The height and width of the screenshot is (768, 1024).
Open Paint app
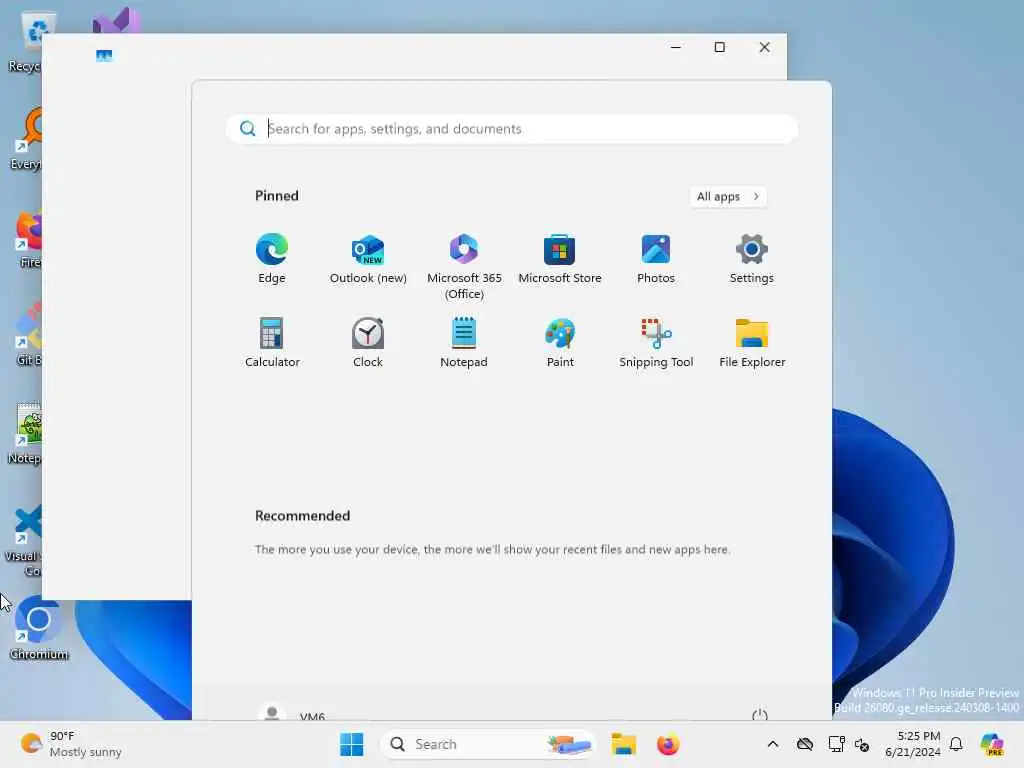point(560,343)
